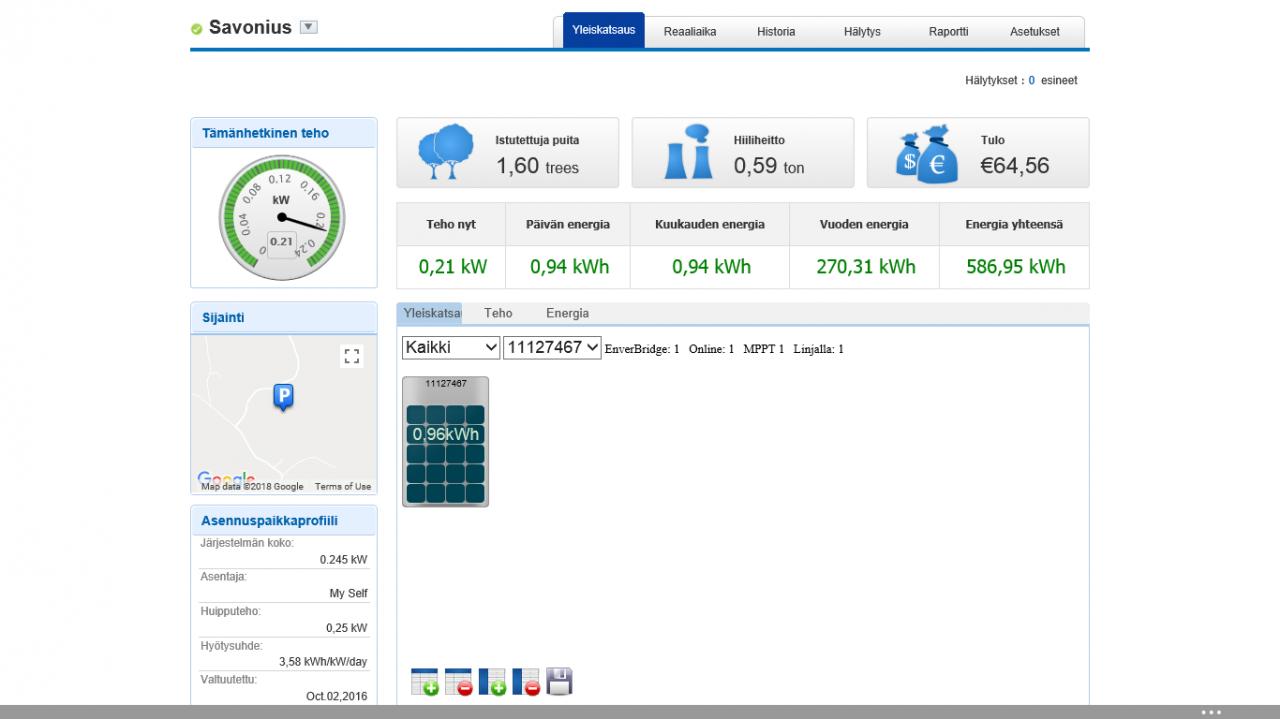Image resolution: width=1280 pixels, height=719 pixels.
Task: Click the Asentaja value My Self
Action: 349,594
